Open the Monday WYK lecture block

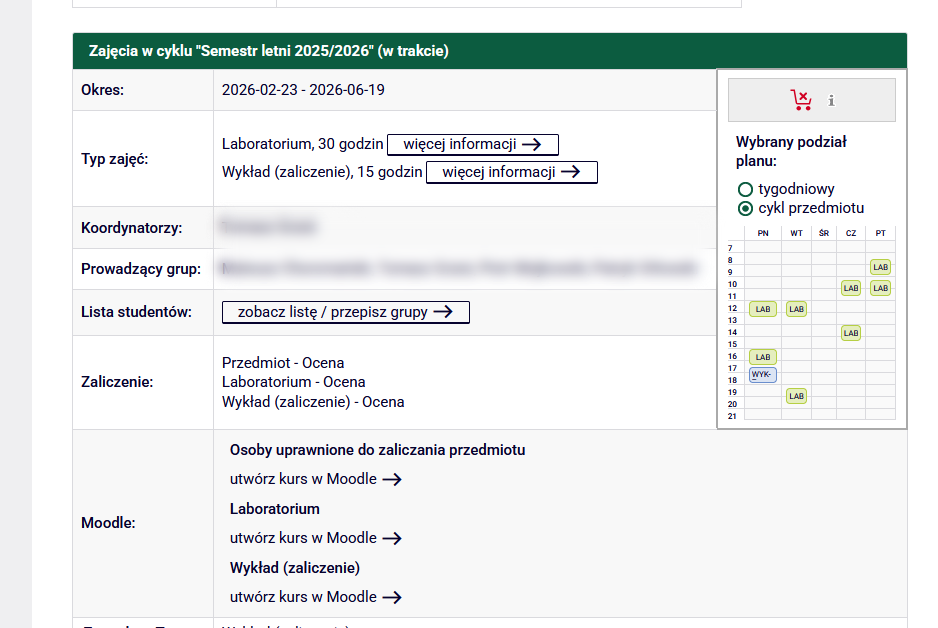[763, 375]
